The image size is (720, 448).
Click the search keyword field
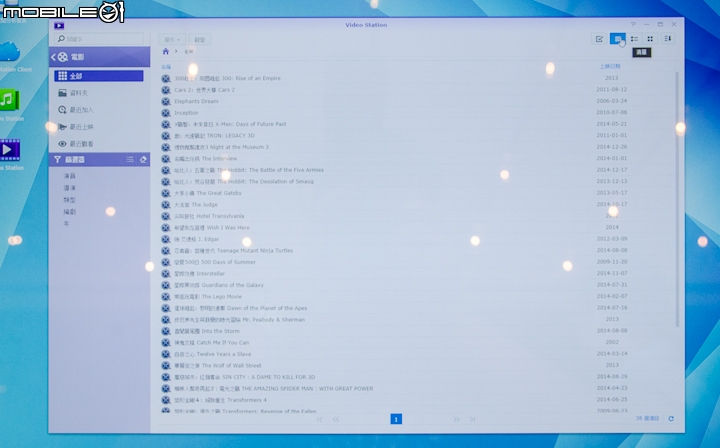click(x=99, y=39)
